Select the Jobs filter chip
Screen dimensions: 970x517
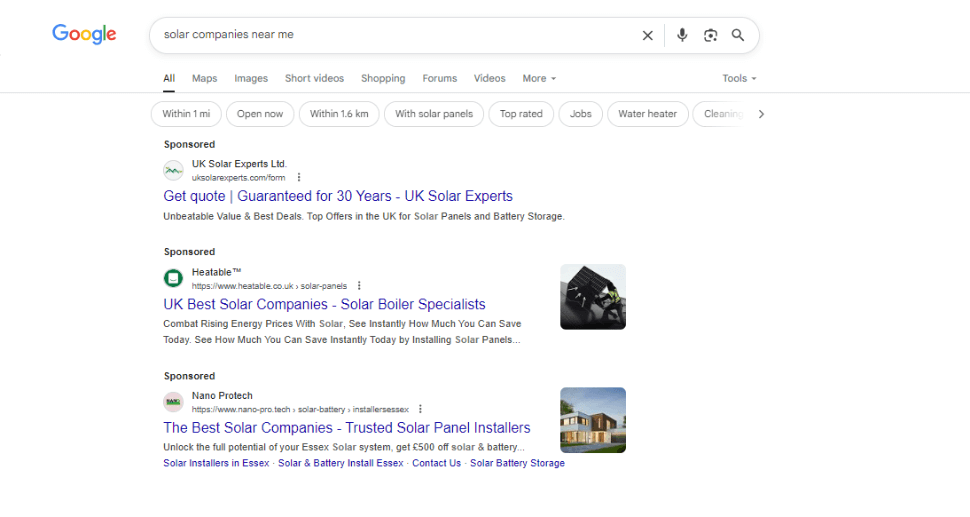580,114
